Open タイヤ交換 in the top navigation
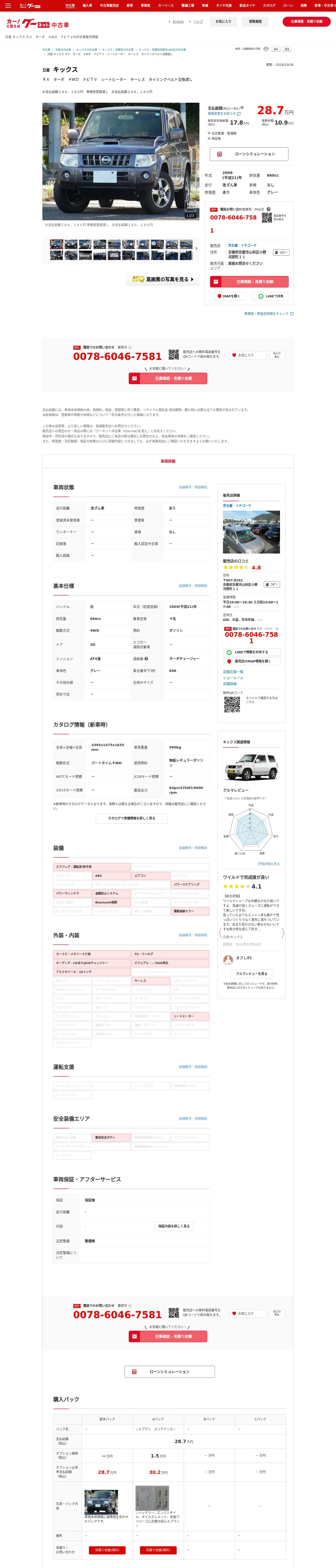 coord(224,5)
